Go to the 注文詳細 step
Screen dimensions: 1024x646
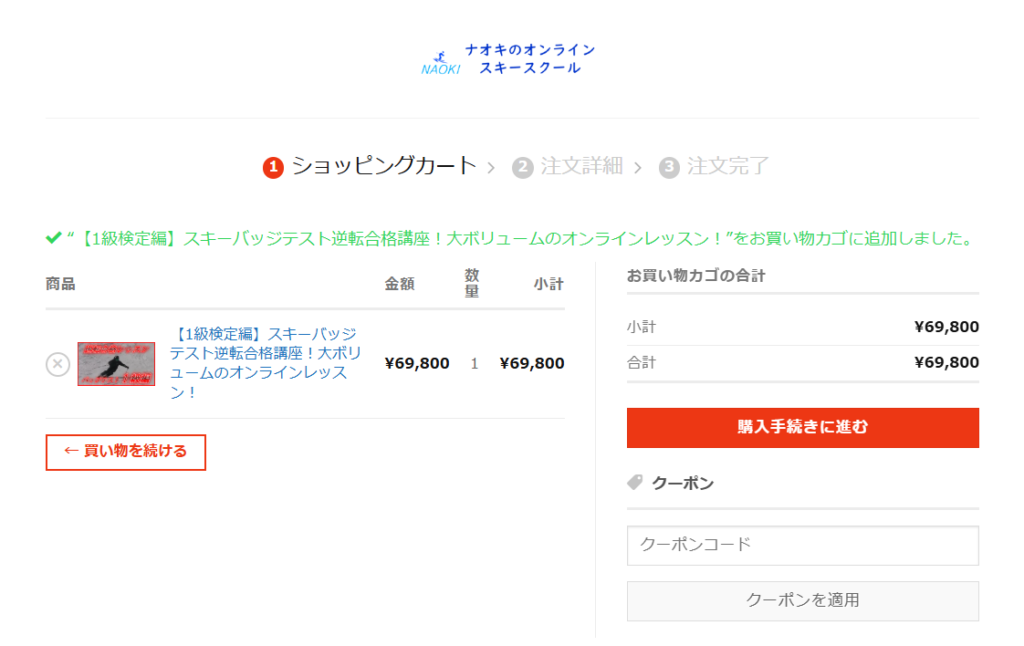click(582, 166)
